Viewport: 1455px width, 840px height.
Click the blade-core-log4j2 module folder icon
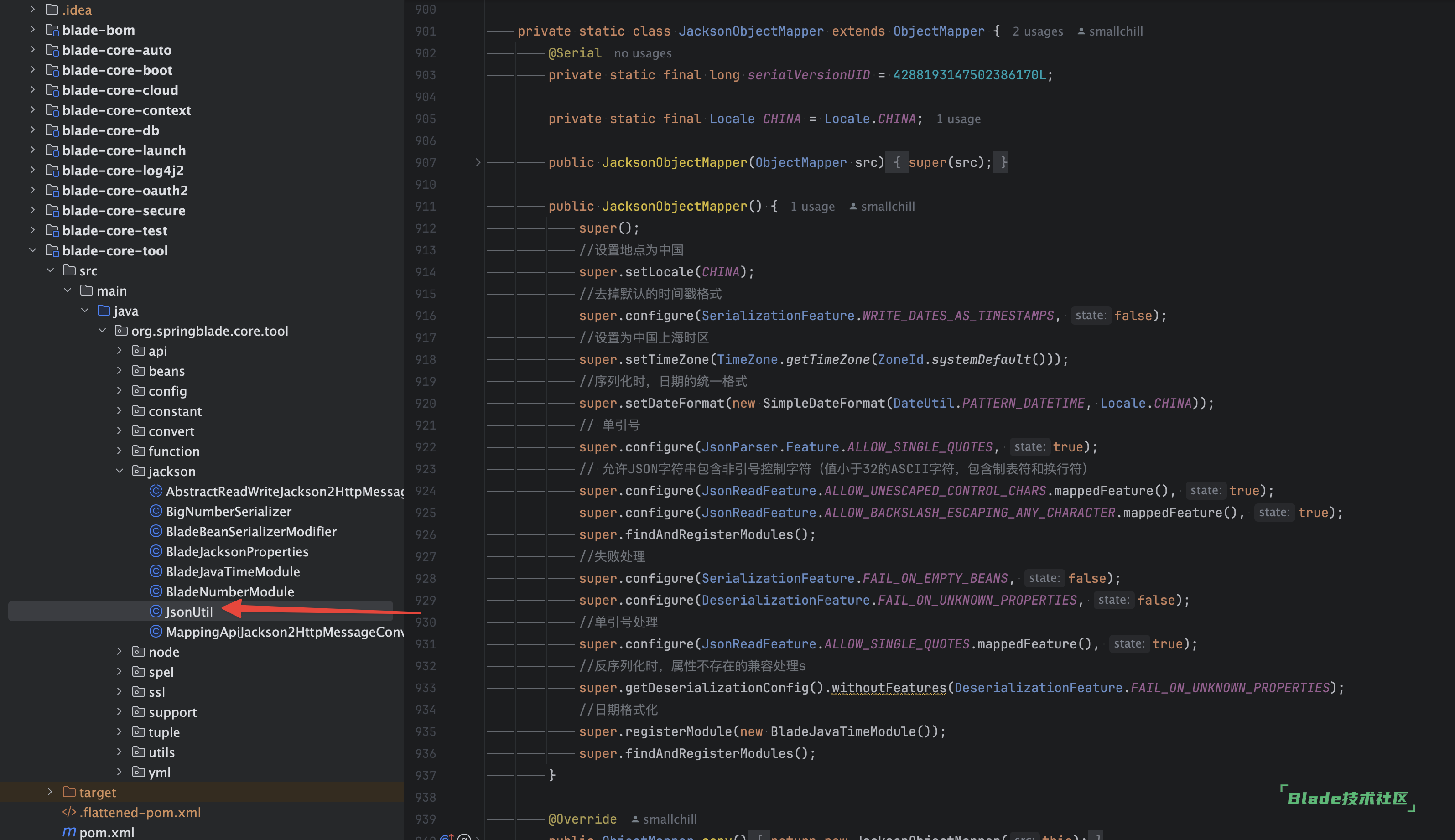pos(52,170)
